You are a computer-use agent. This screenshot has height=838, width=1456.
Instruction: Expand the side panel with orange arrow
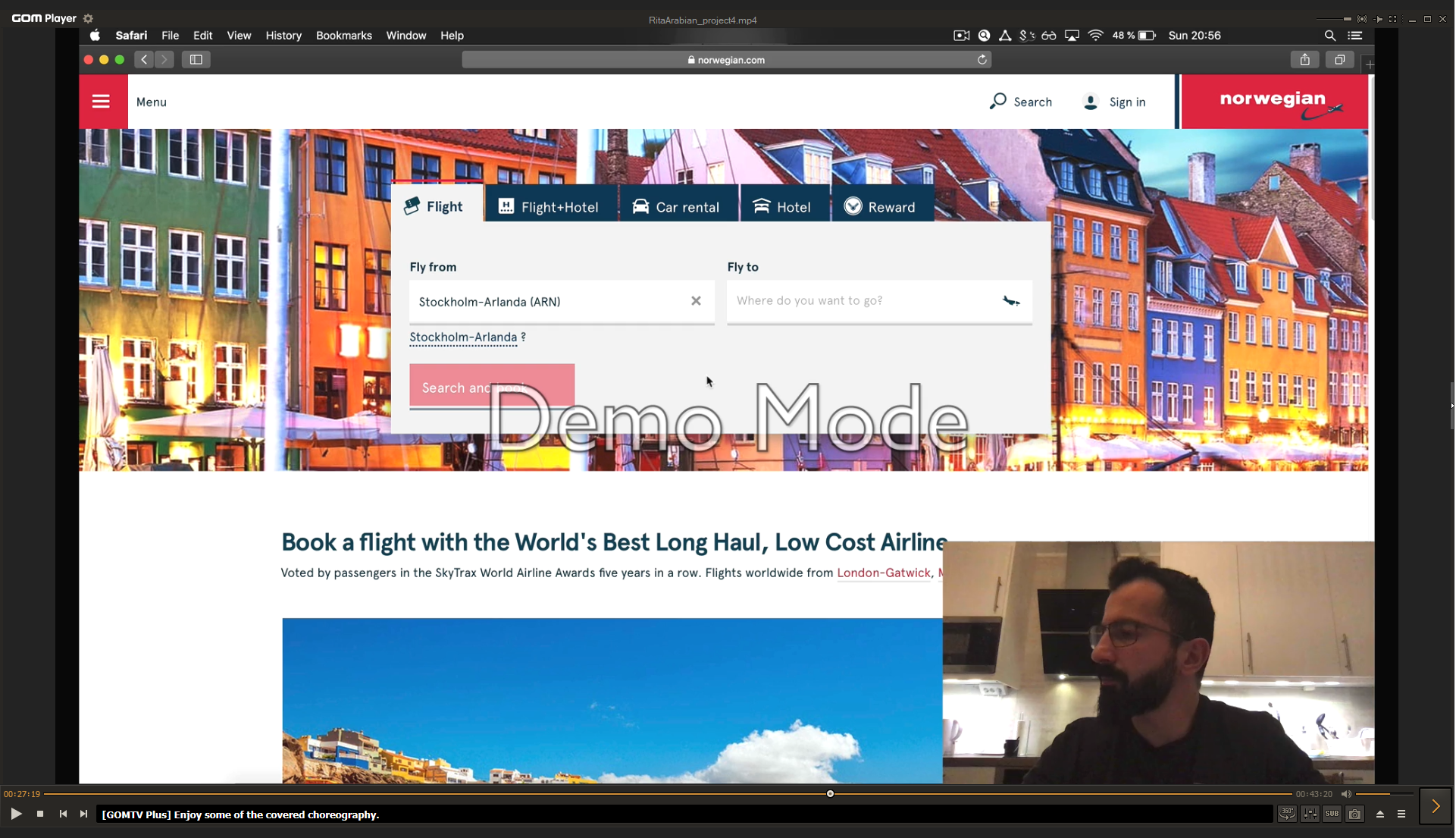[x=1436, y=807]
